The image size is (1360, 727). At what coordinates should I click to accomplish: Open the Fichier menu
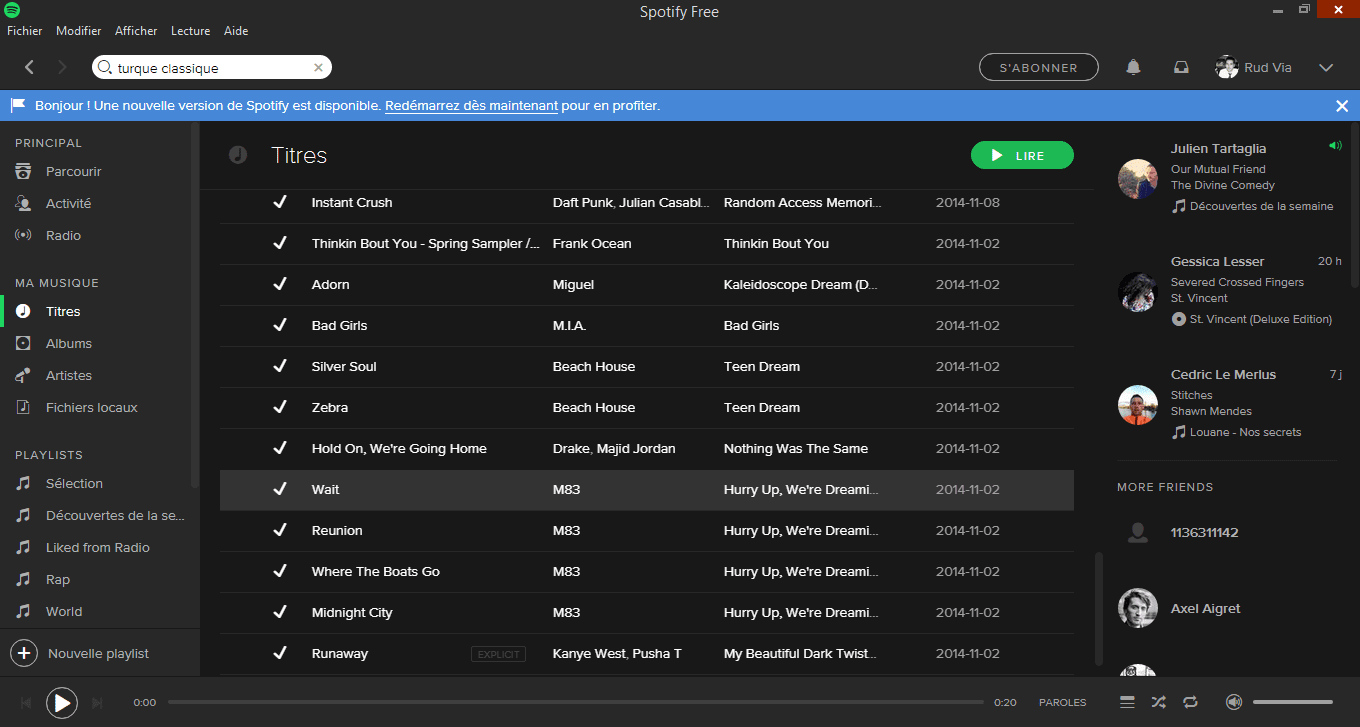click(25, 31)
